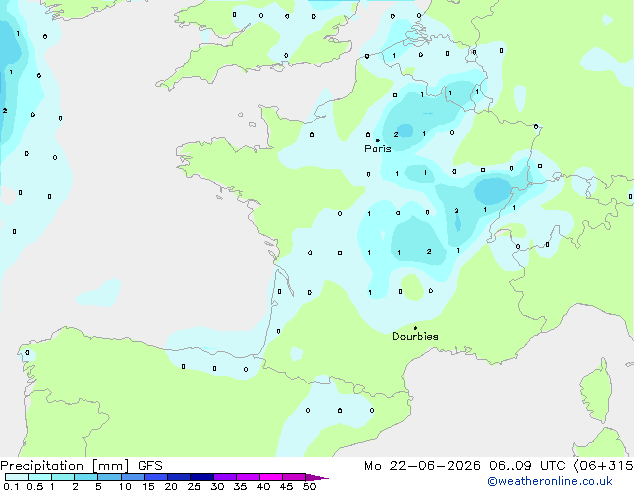This screenshot has width=634, height=490.
Task: Click the 0.1 legend value
Action: [x=11, y=486]
